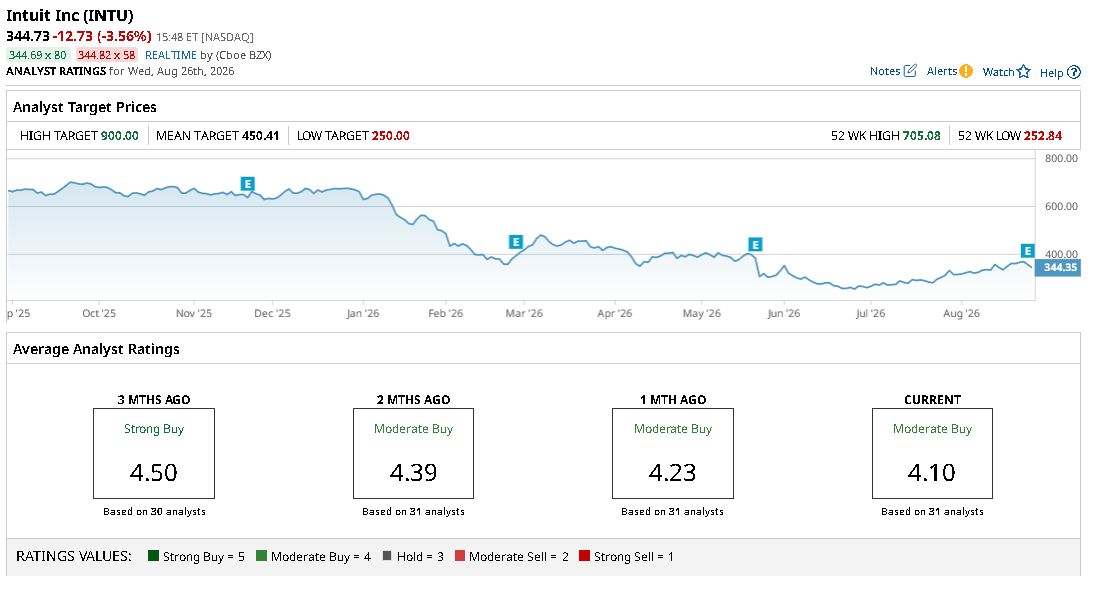Click the Average Analyst Ratings heading
Image resolution: width=1096 pixels, height=592 pixels.
96,349
